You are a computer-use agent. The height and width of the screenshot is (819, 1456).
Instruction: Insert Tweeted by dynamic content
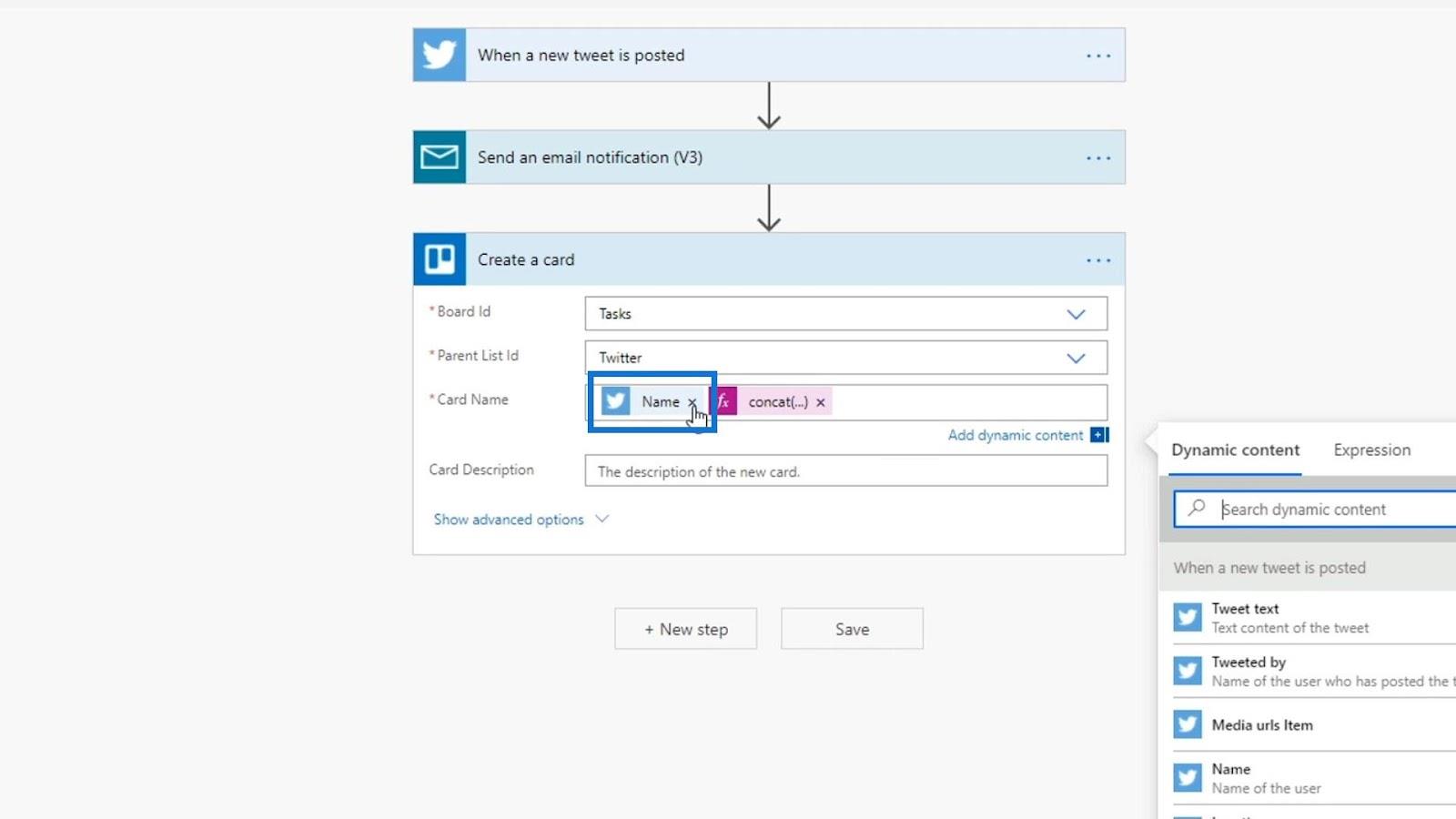tap(1315, 672)
